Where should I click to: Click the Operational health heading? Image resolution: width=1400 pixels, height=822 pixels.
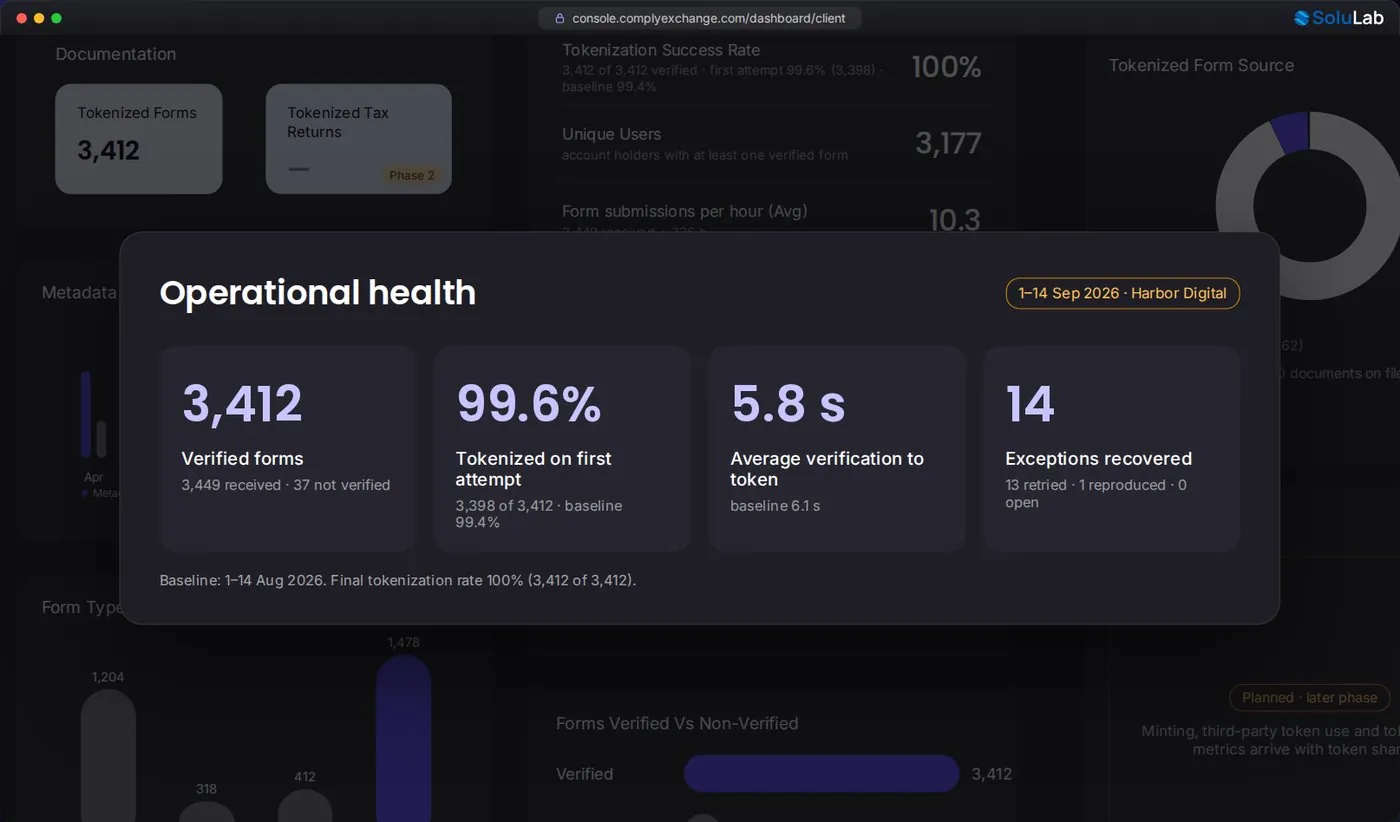click(x=317, y=292)
